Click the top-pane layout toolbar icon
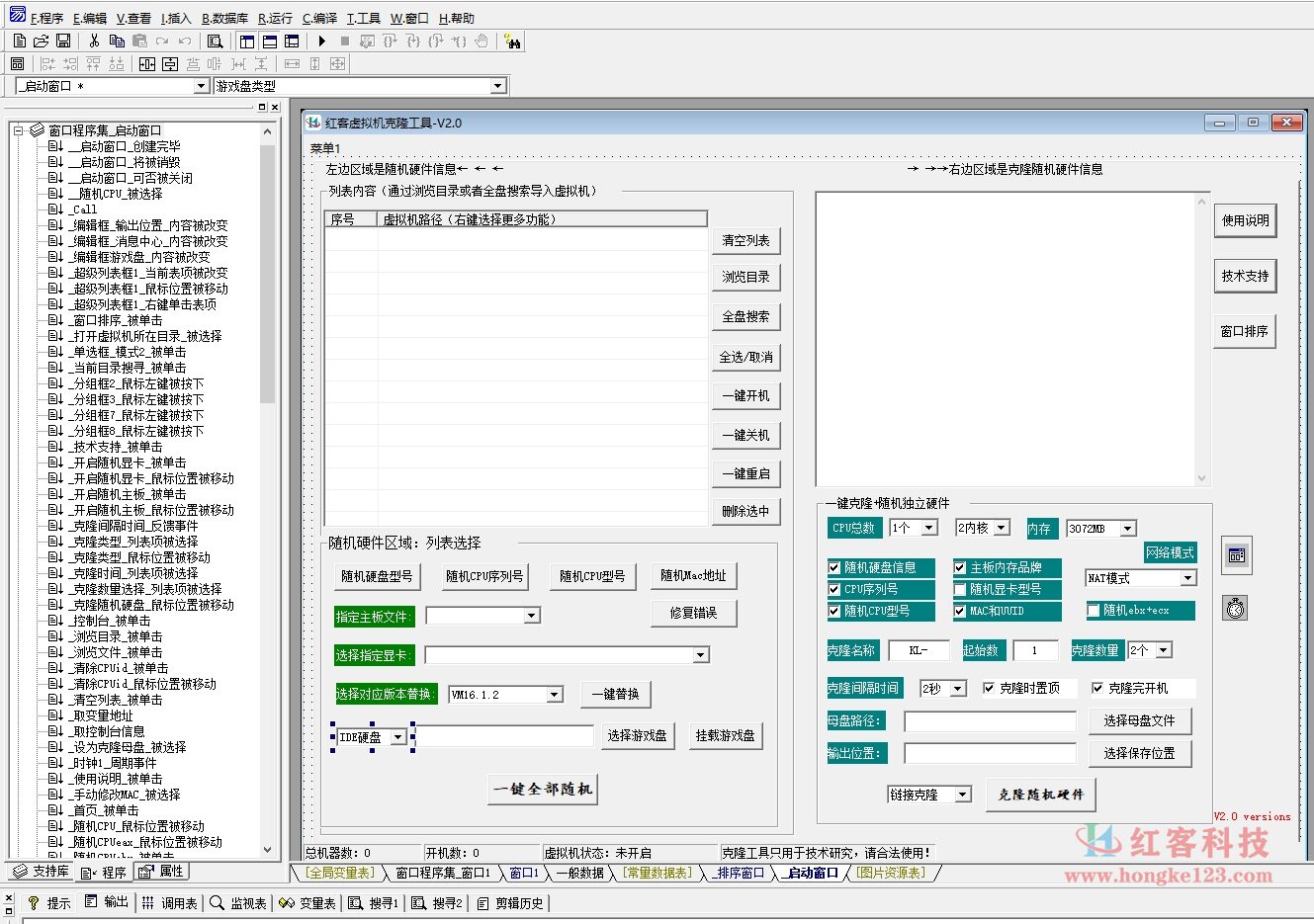The height and width of the screenshot is (924, 1314). [270, 42]
